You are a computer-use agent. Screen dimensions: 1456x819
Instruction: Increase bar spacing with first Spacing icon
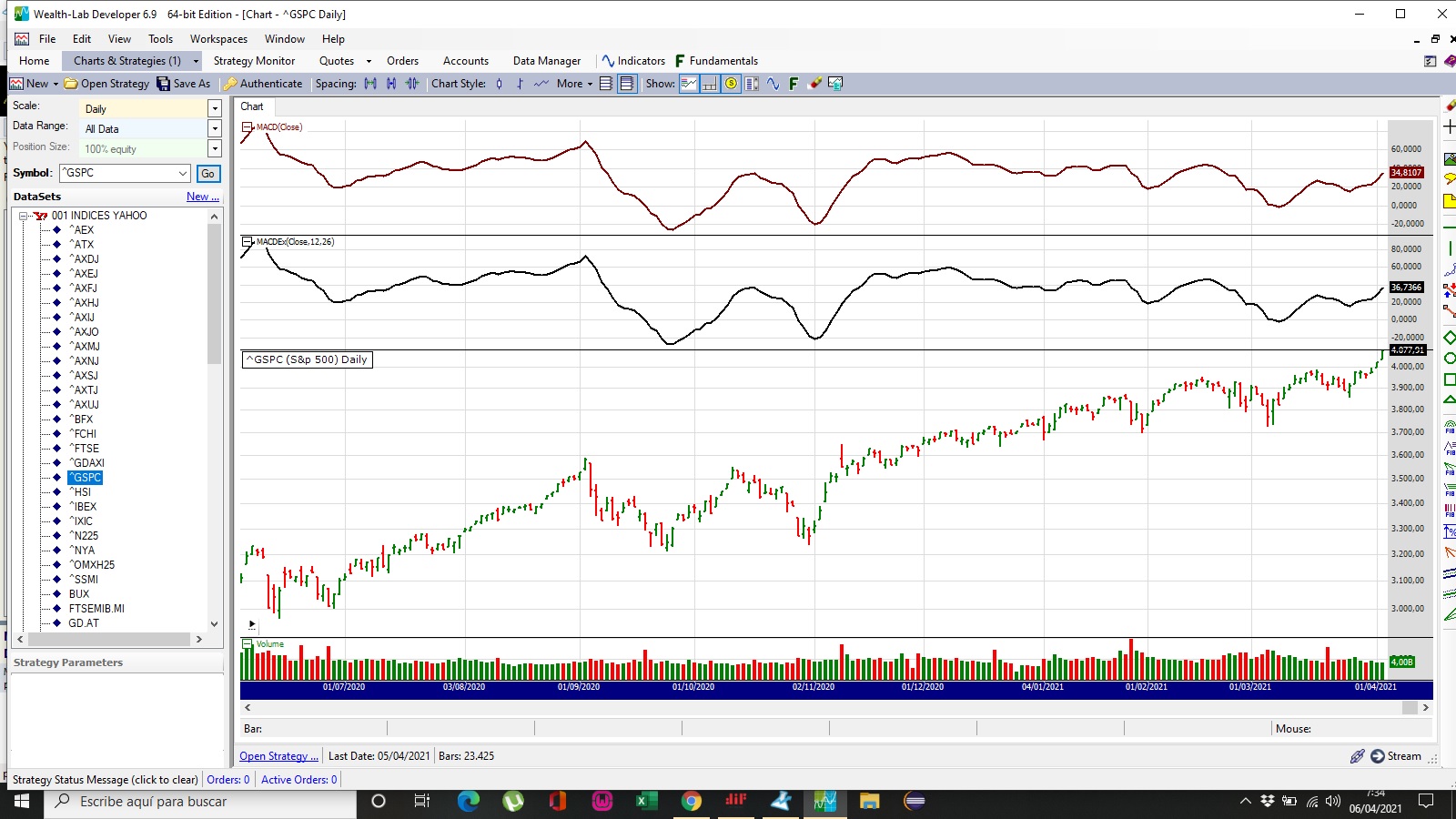point(370,84)
